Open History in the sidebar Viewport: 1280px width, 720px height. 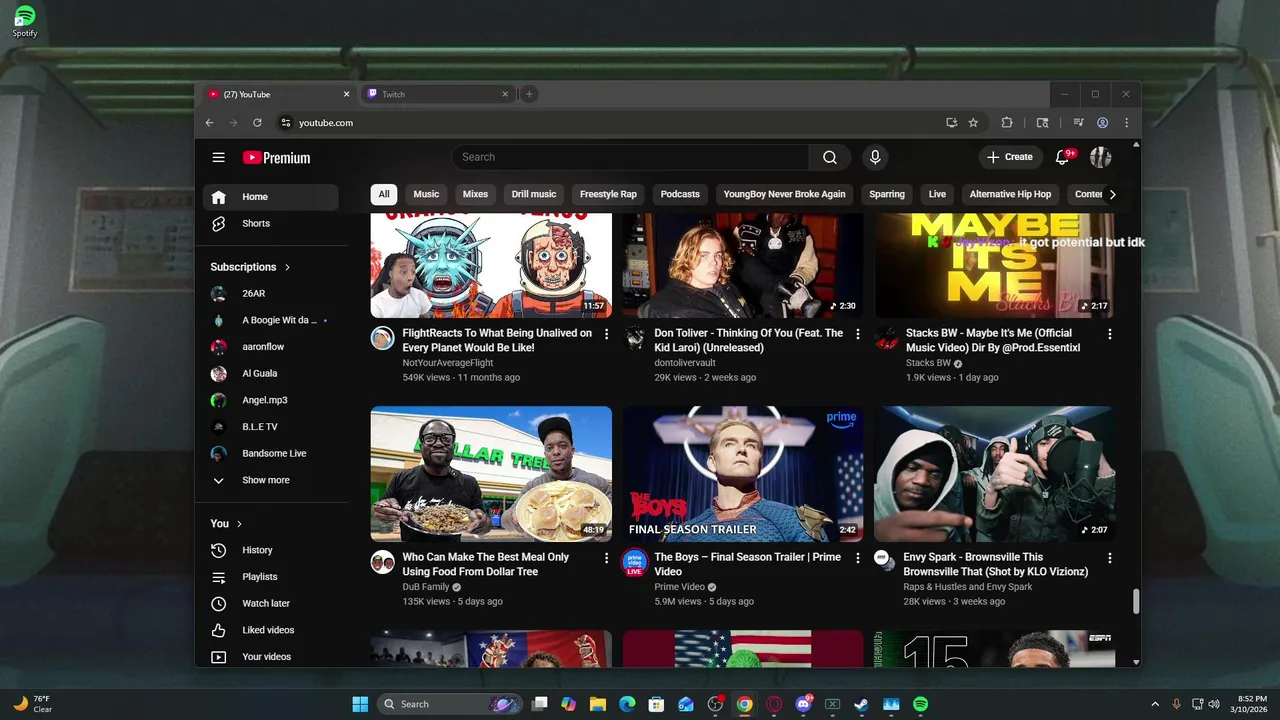271,550
